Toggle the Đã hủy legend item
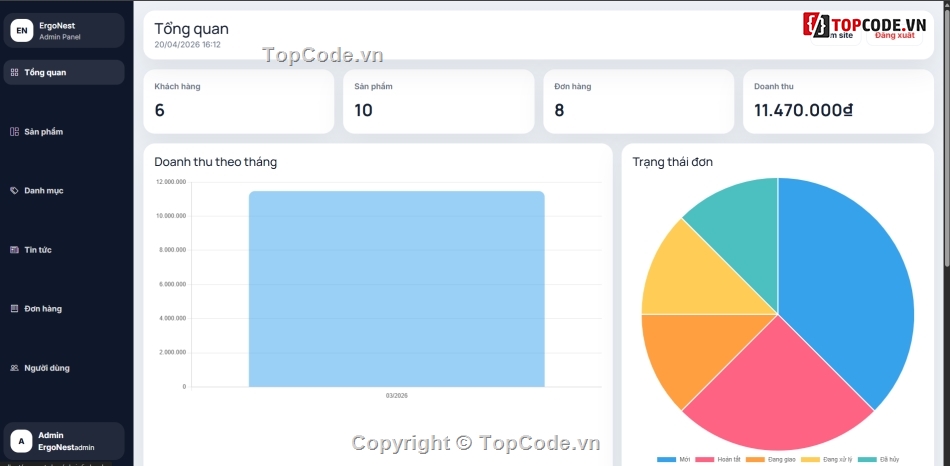 tap(877, 460)
